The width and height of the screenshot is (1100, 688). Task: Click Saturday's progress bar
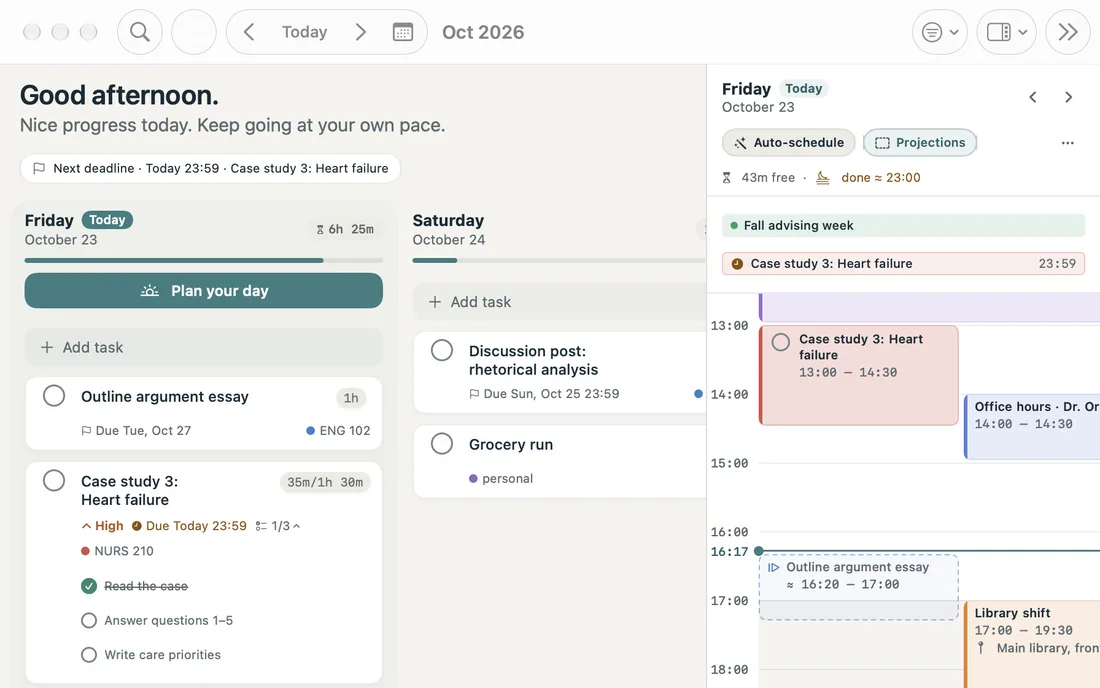pyautogui.click(x=559, y=260)
